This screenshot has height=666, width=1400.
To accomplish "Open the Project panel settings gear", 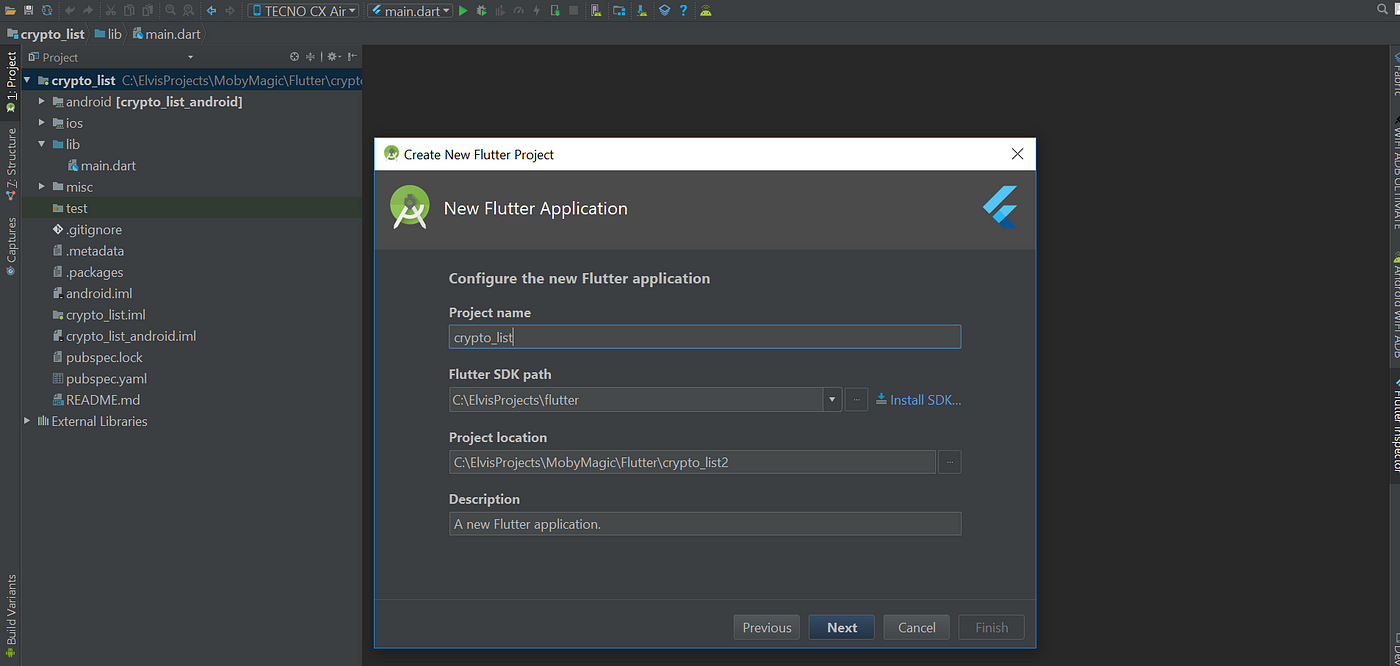I will 333,57.
